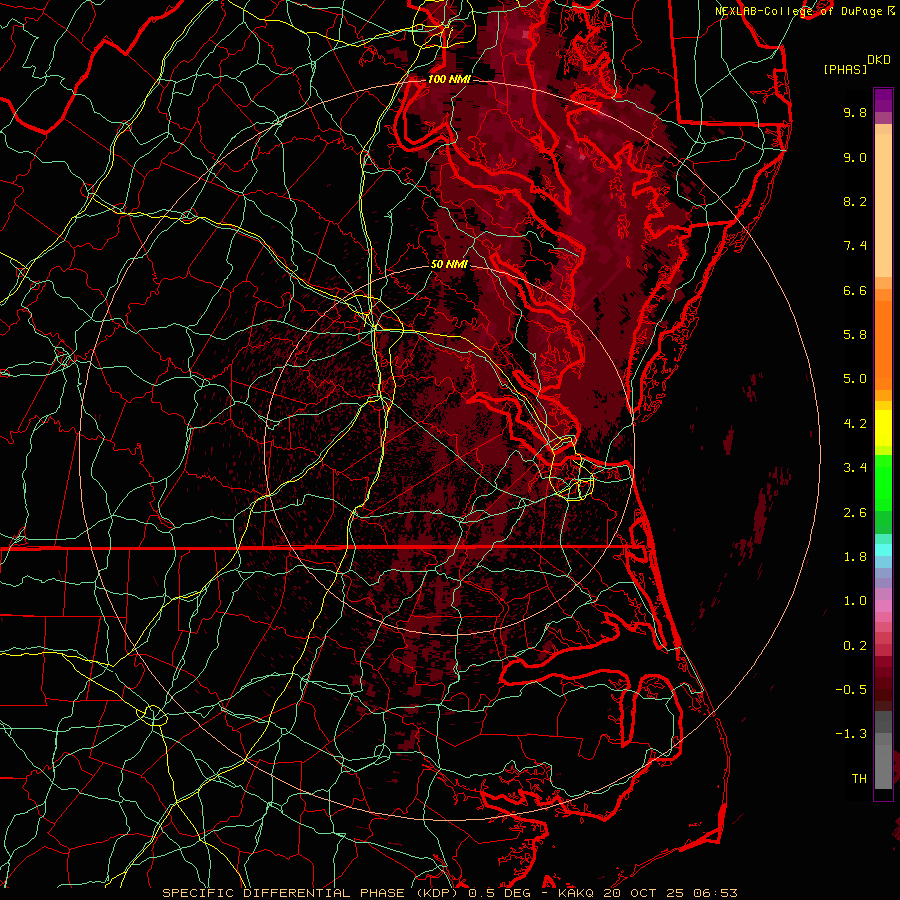The width and height of the screenshot is (900, 900).
Task: Select the -1.3 scale label
Action: [851, 734]
